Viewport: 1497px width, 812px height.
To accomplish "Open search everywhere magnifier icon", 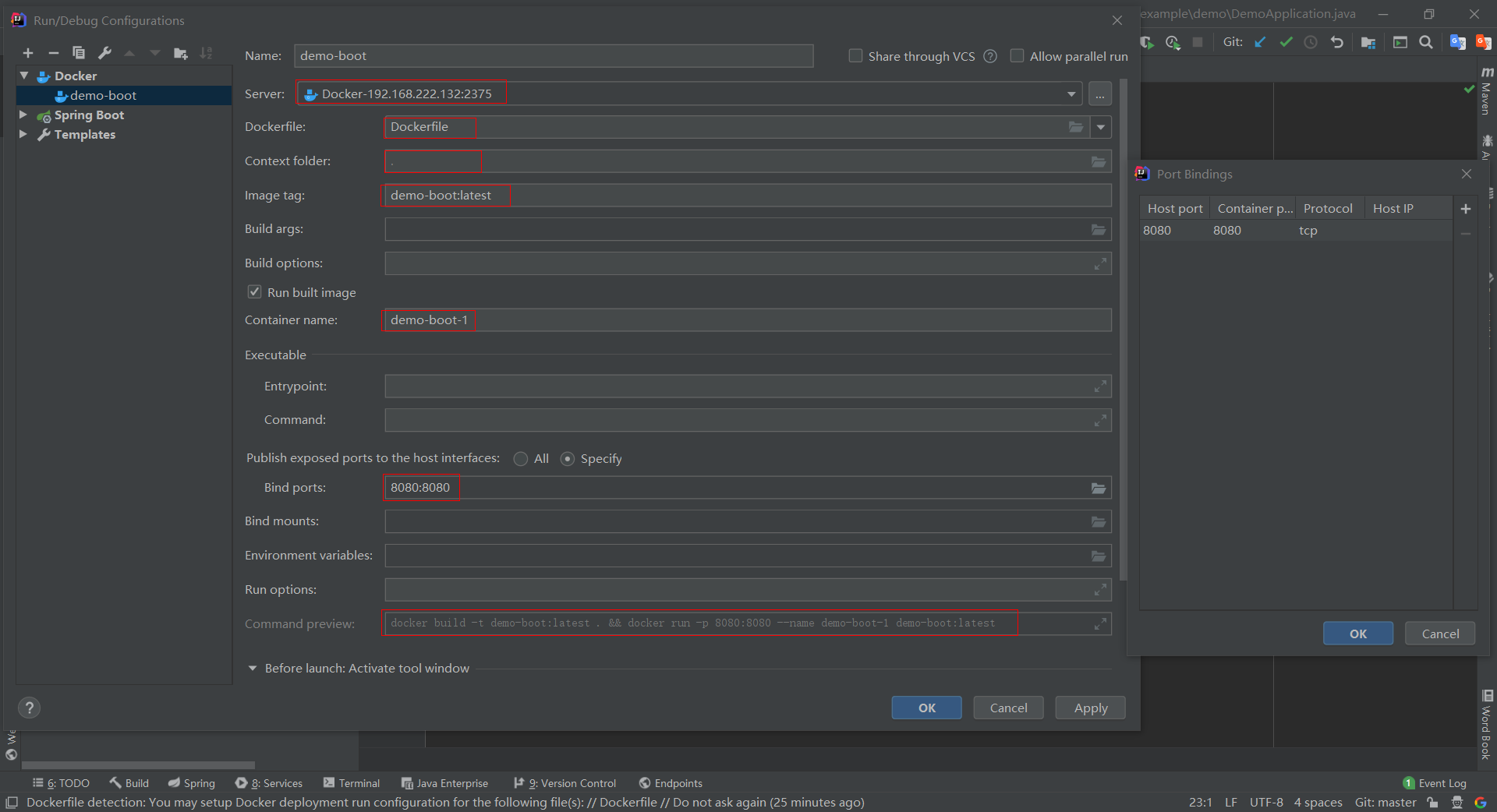I will tap(1426, 42).
